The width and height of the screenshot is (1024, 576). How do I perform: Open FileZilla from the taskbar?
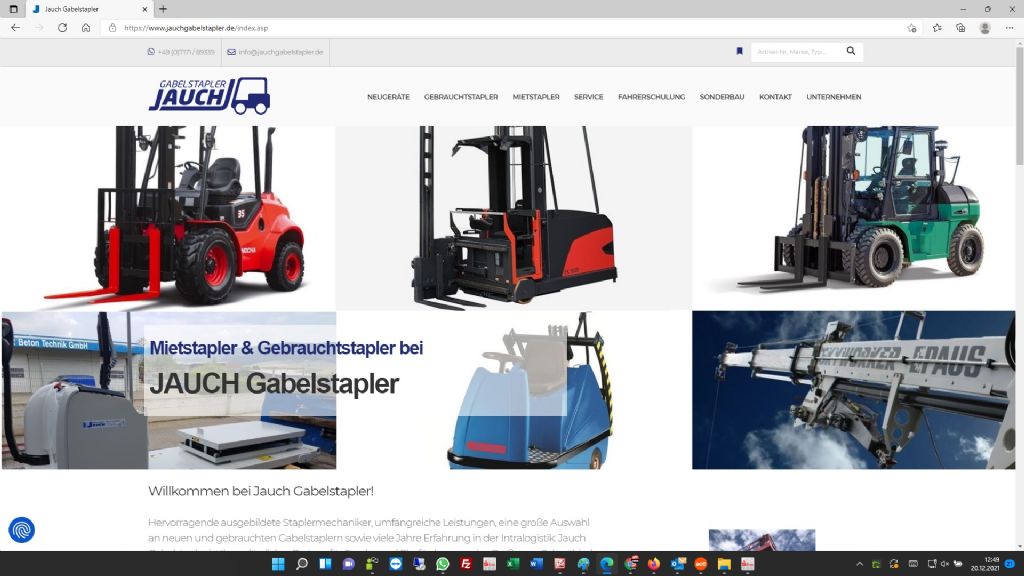466,564
